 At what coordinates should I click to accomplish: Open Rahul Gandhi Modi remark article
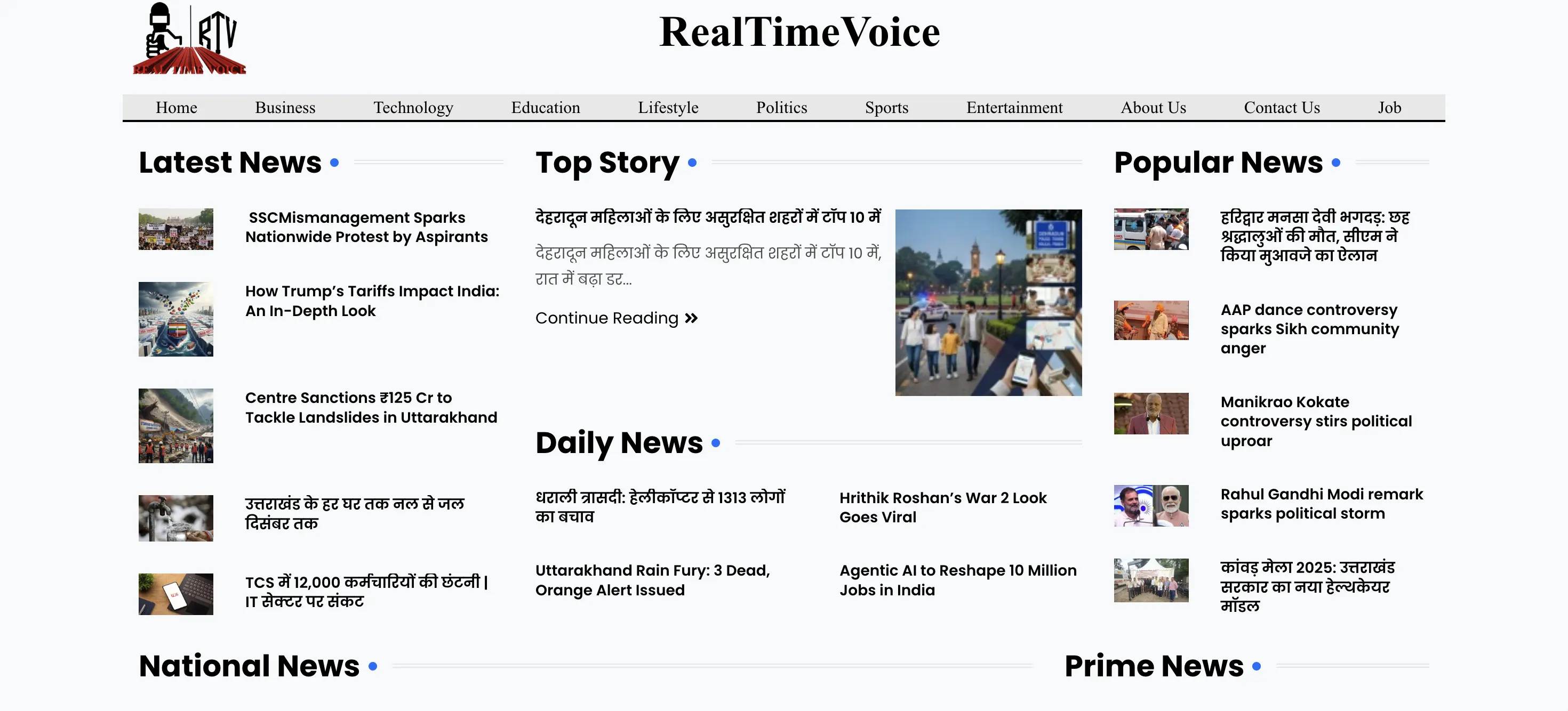click(x=1322, y=504)
